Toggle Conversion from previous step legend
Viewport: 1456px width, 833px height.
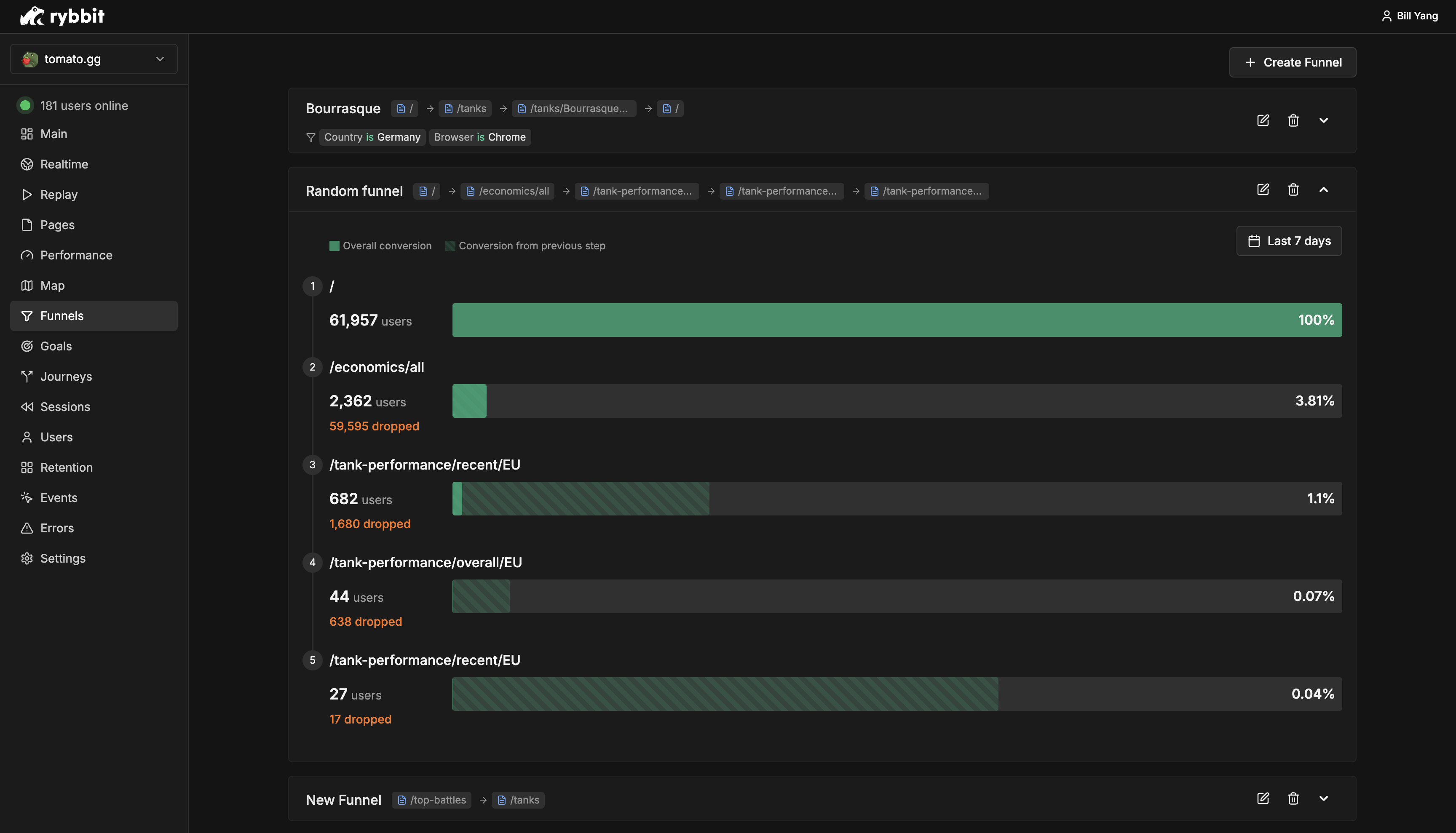point(525,246)
